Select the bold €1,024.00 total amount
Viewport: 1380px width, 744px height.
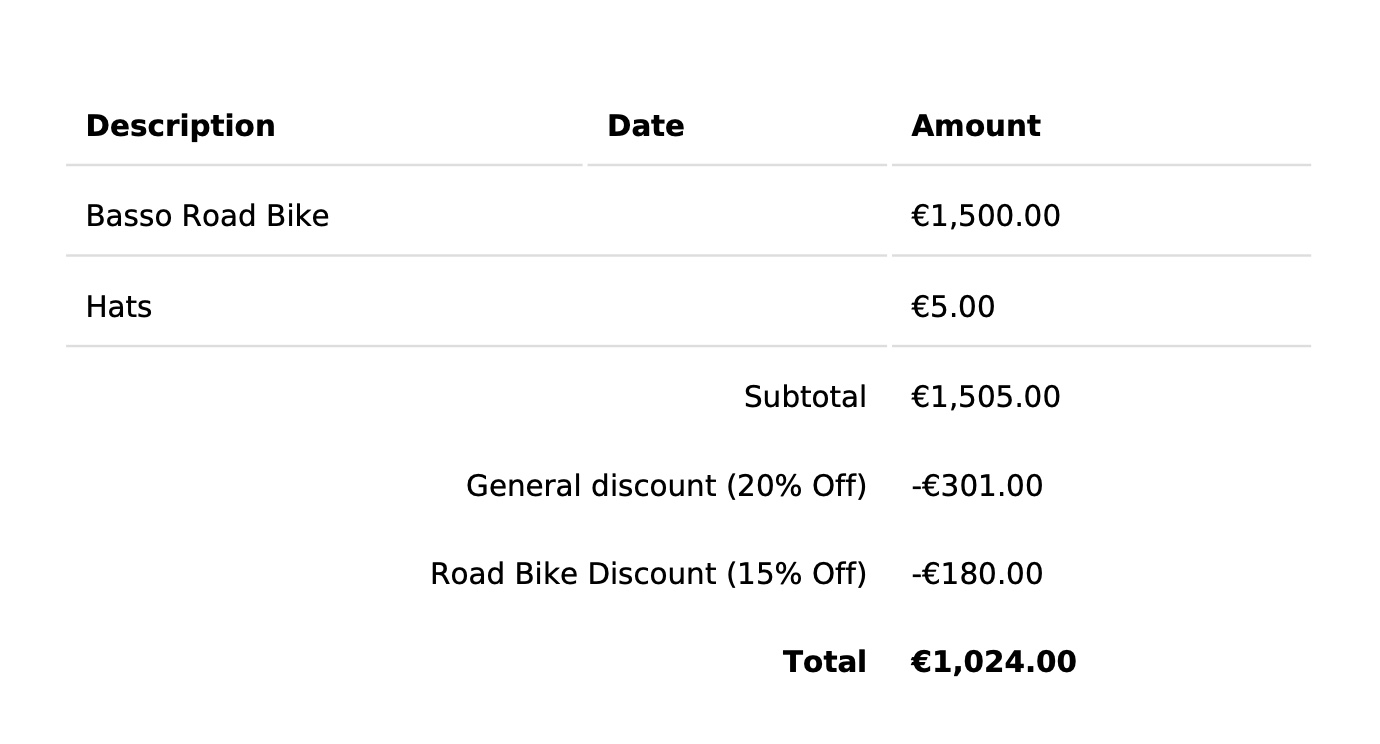(993, 663)
